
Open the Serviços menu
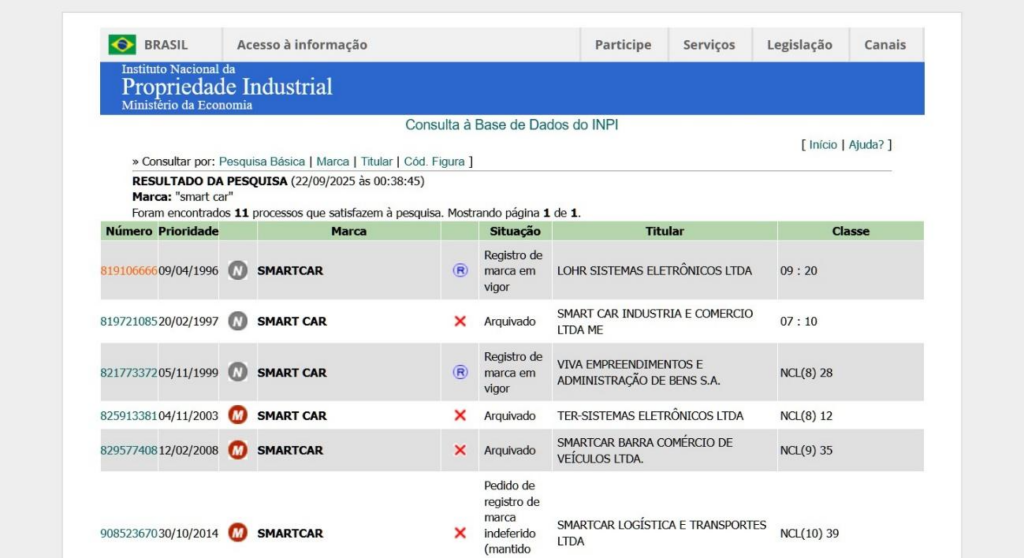tap(709, 45)
